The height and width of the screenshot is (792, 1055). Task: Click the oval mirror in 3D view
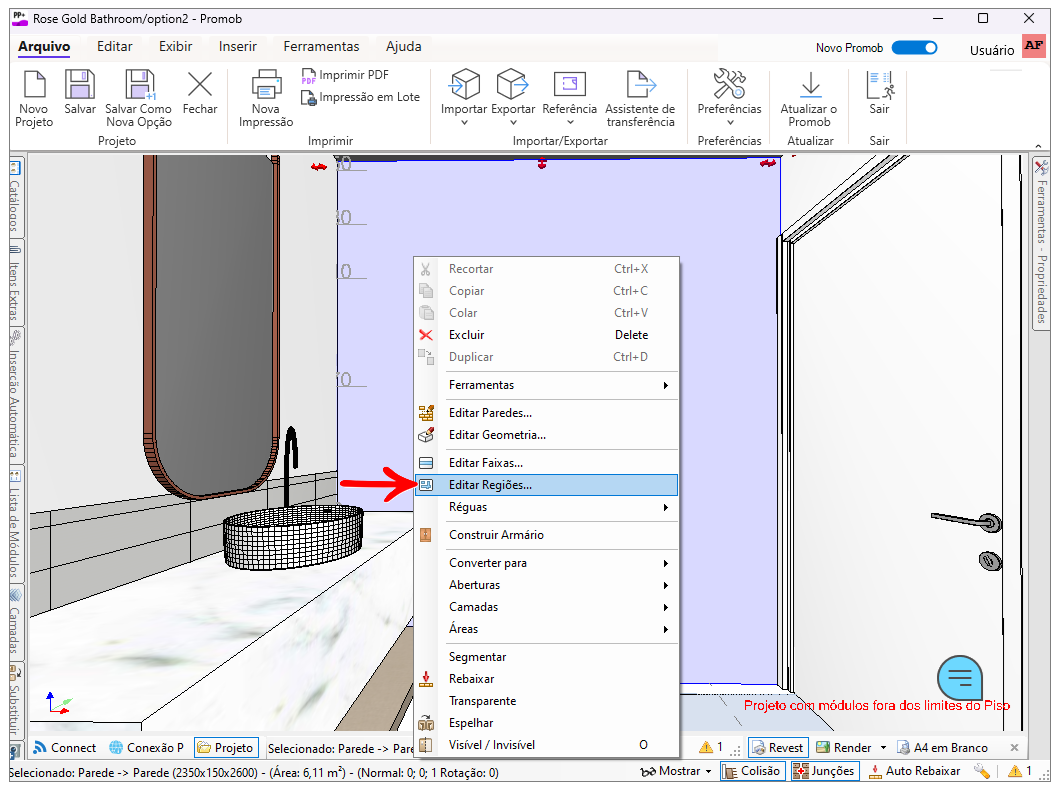click(211, 326)
